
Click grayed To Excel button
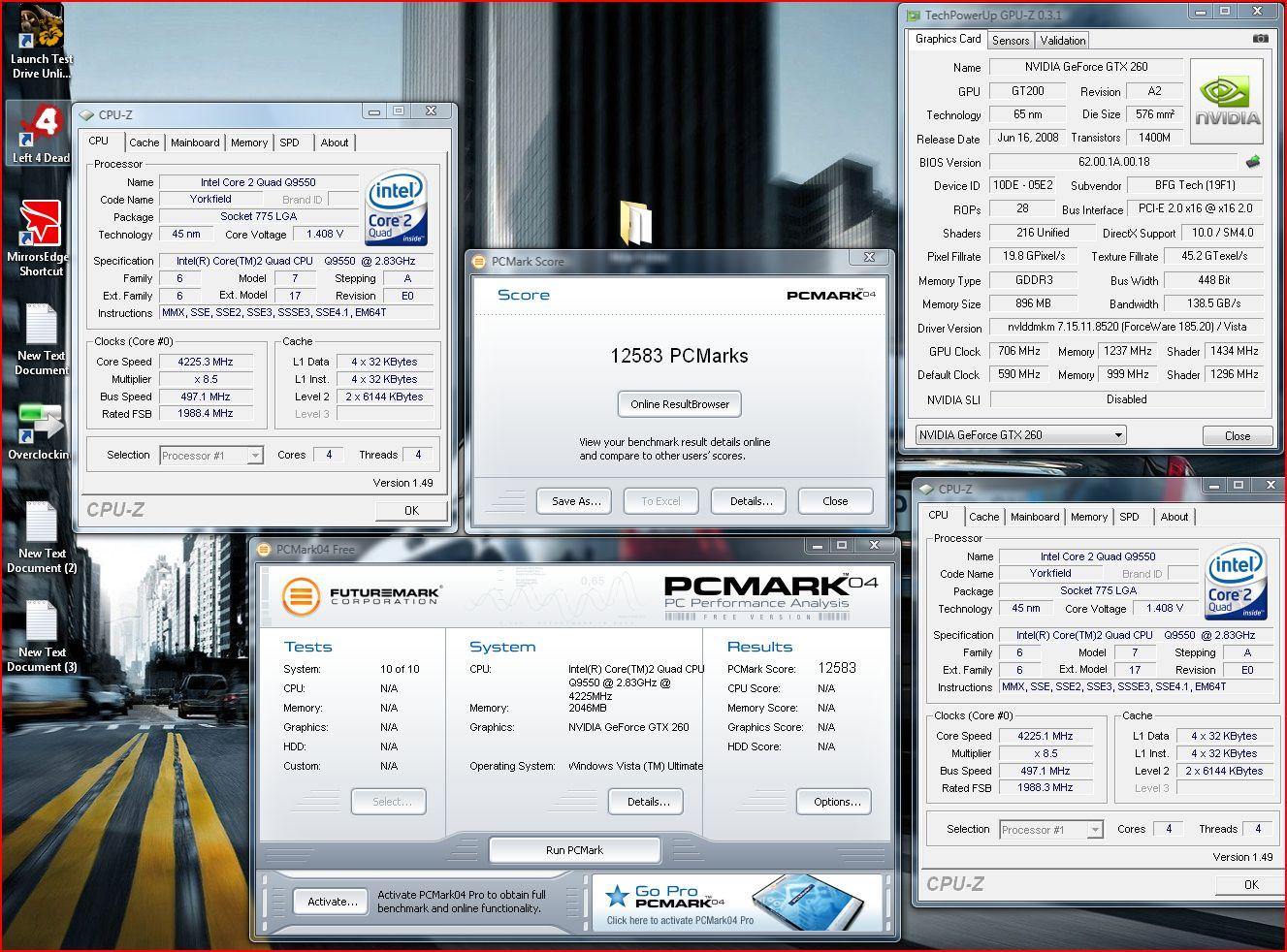click(x=660, y=501)
